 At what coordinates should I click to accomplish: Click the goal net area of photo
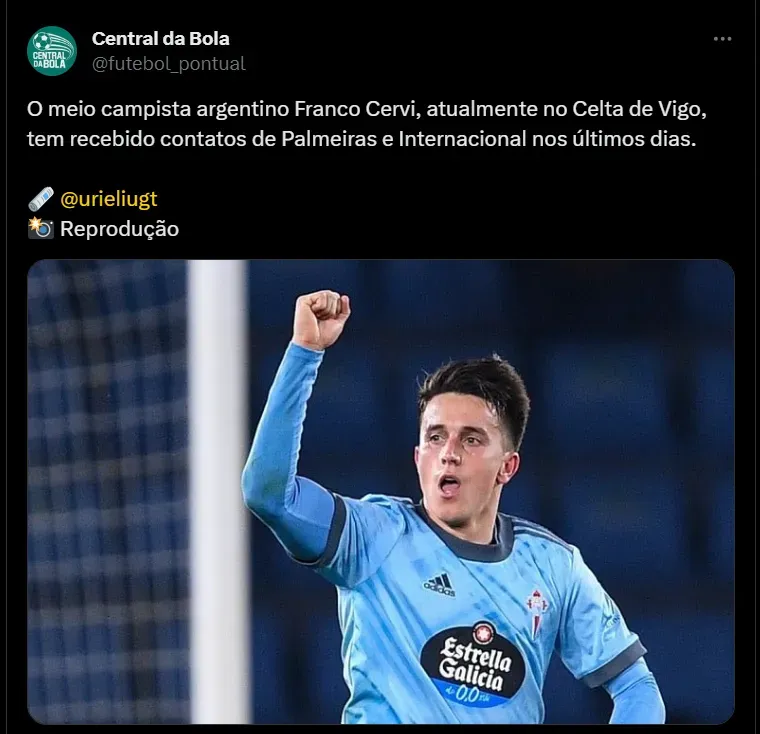point(108,492)
